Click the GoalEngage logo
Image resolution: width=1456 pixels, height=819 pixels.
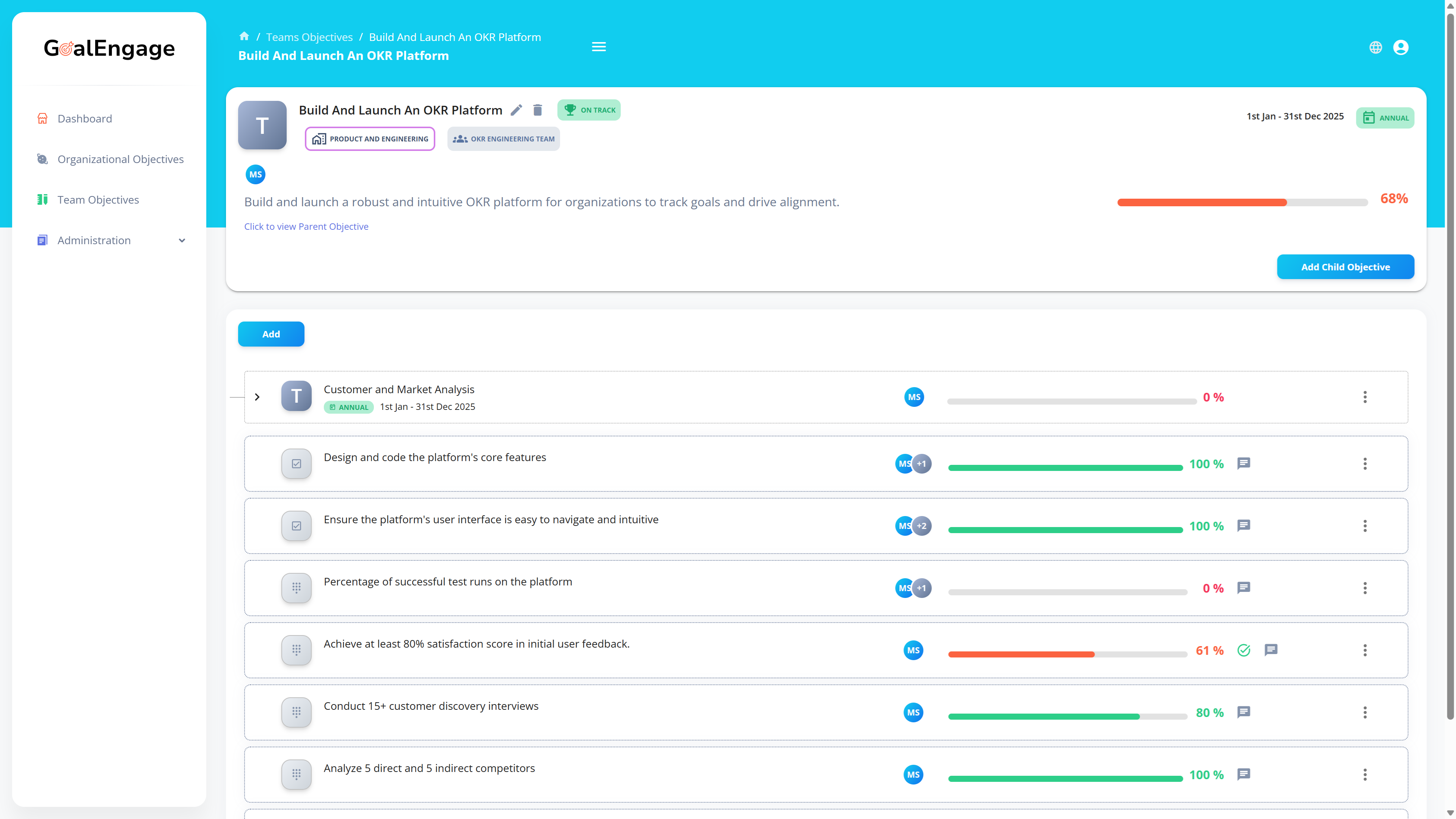[109, 49]
